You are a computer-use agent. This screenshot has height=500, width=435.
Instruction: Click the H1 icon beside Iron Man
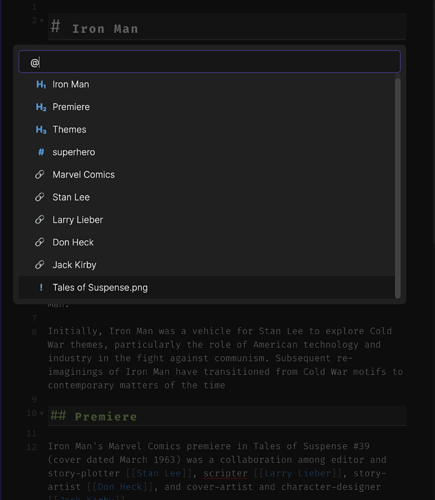41,85
